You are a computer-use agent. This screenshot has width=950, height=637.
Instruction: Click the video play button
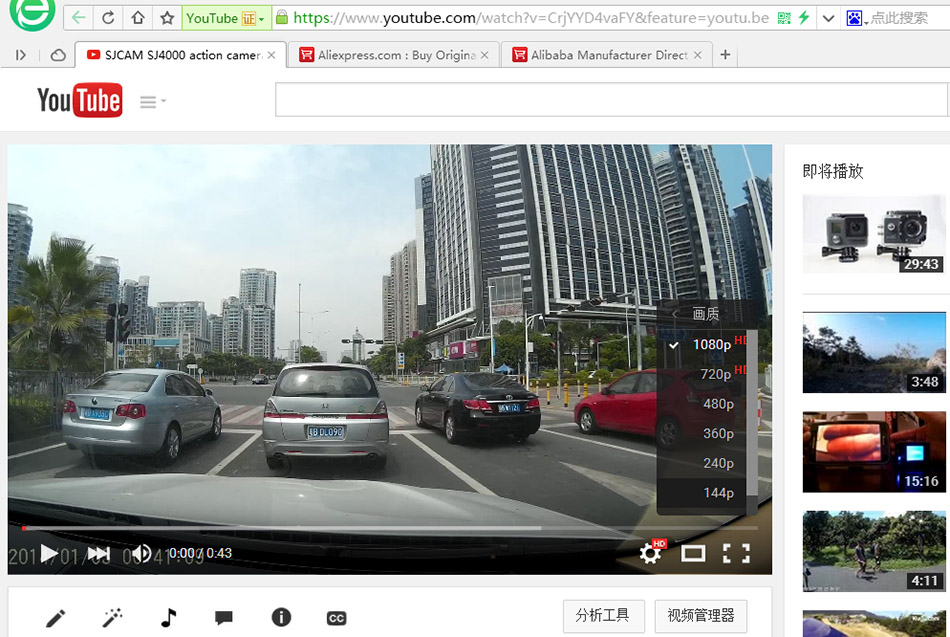point(48,553)
